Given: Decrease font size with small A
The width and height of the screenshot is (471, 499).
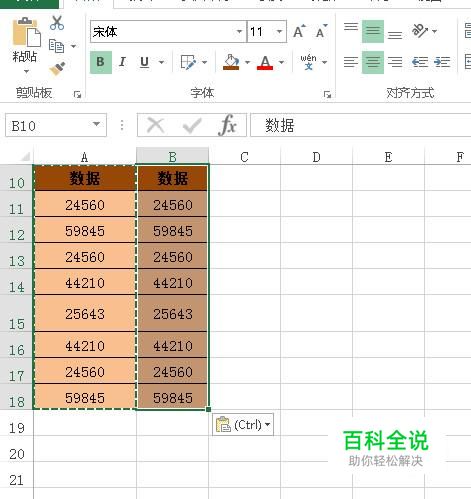Looking at the screenshot, I should click(321, 32).
